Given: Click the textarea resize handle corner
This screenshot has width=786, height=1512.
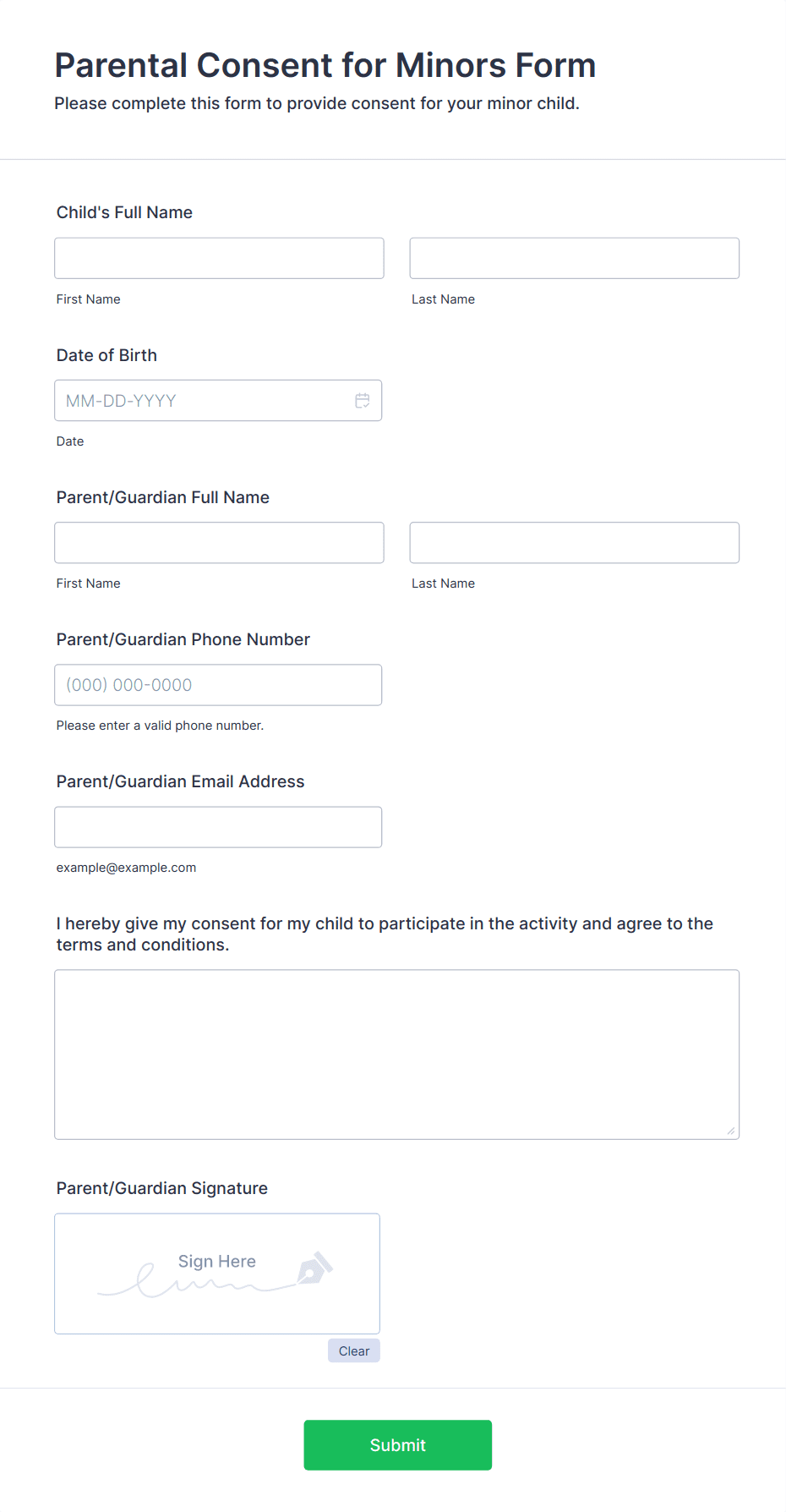Looking at the screenshot, I should (731, 1131).
